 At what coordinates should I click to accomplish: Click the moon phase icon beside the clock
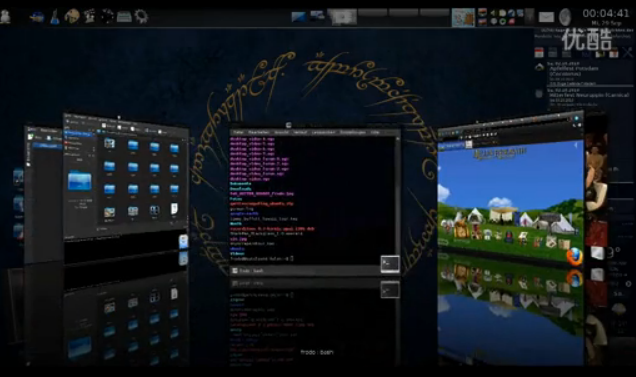[565, 17]
